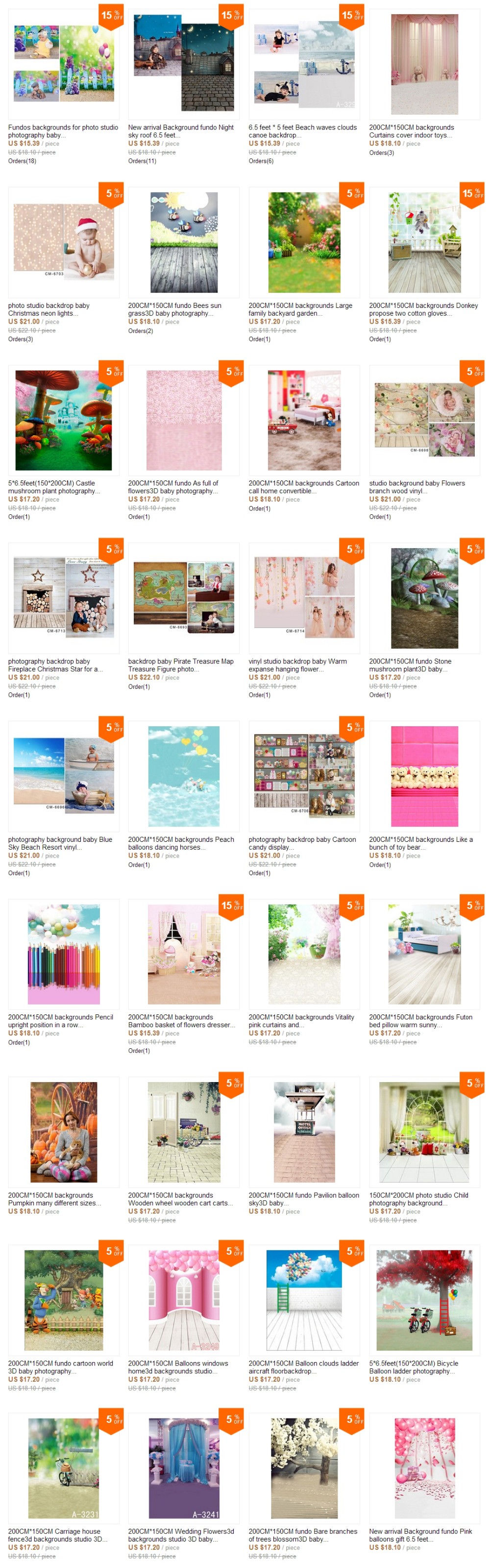Open 'Fundos backgrounds for photo studio' product link
Viewport: 490px width, 1568px height.
coord(63,131)
